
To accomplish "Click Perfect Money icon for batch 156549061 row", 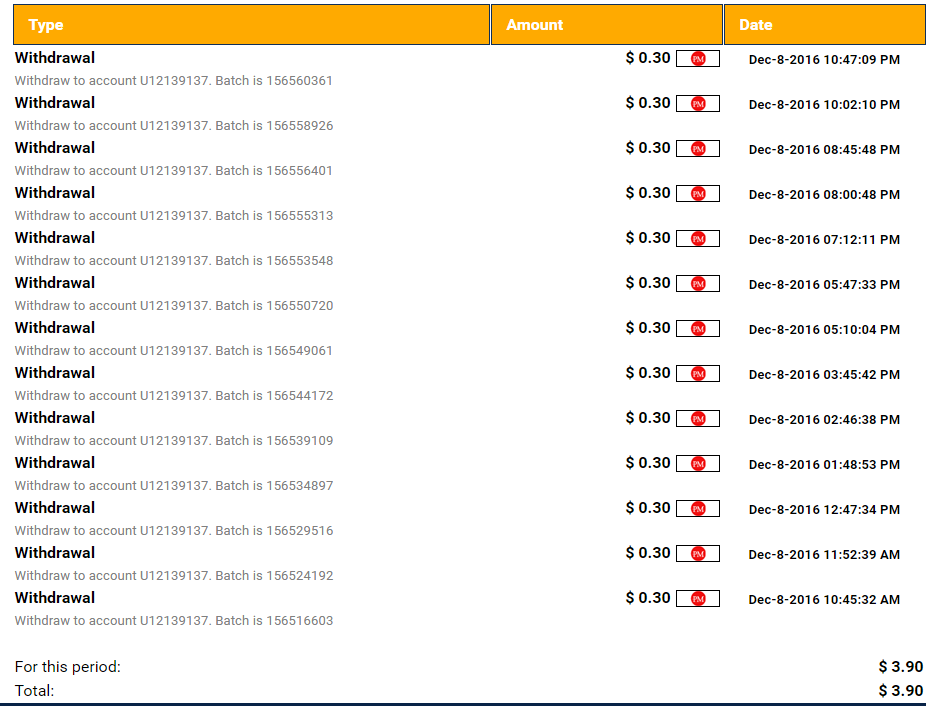I will (698, 328).
